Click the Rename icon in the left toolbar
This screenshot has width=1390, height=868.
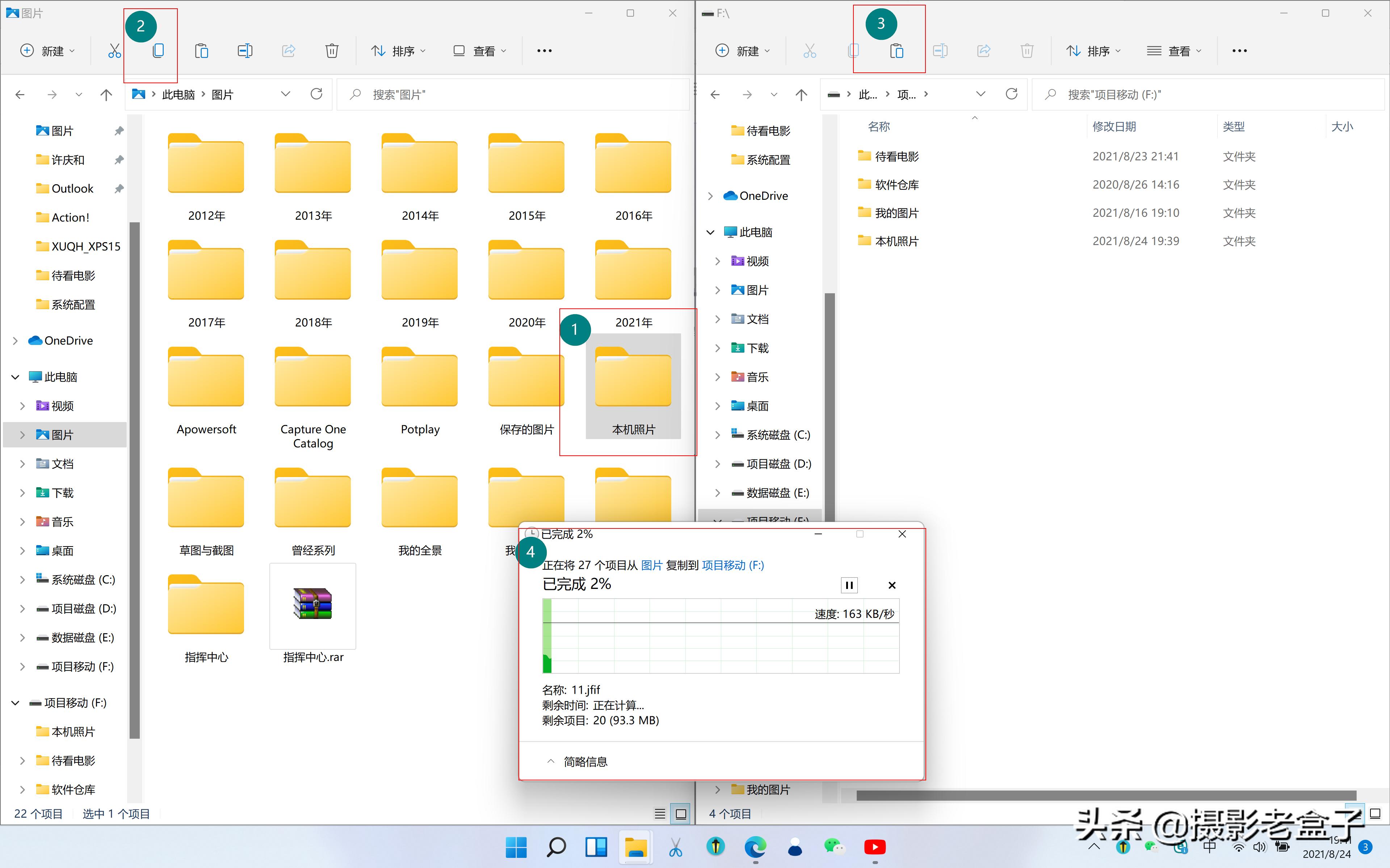pyautogui.click(x=245, y=51)
